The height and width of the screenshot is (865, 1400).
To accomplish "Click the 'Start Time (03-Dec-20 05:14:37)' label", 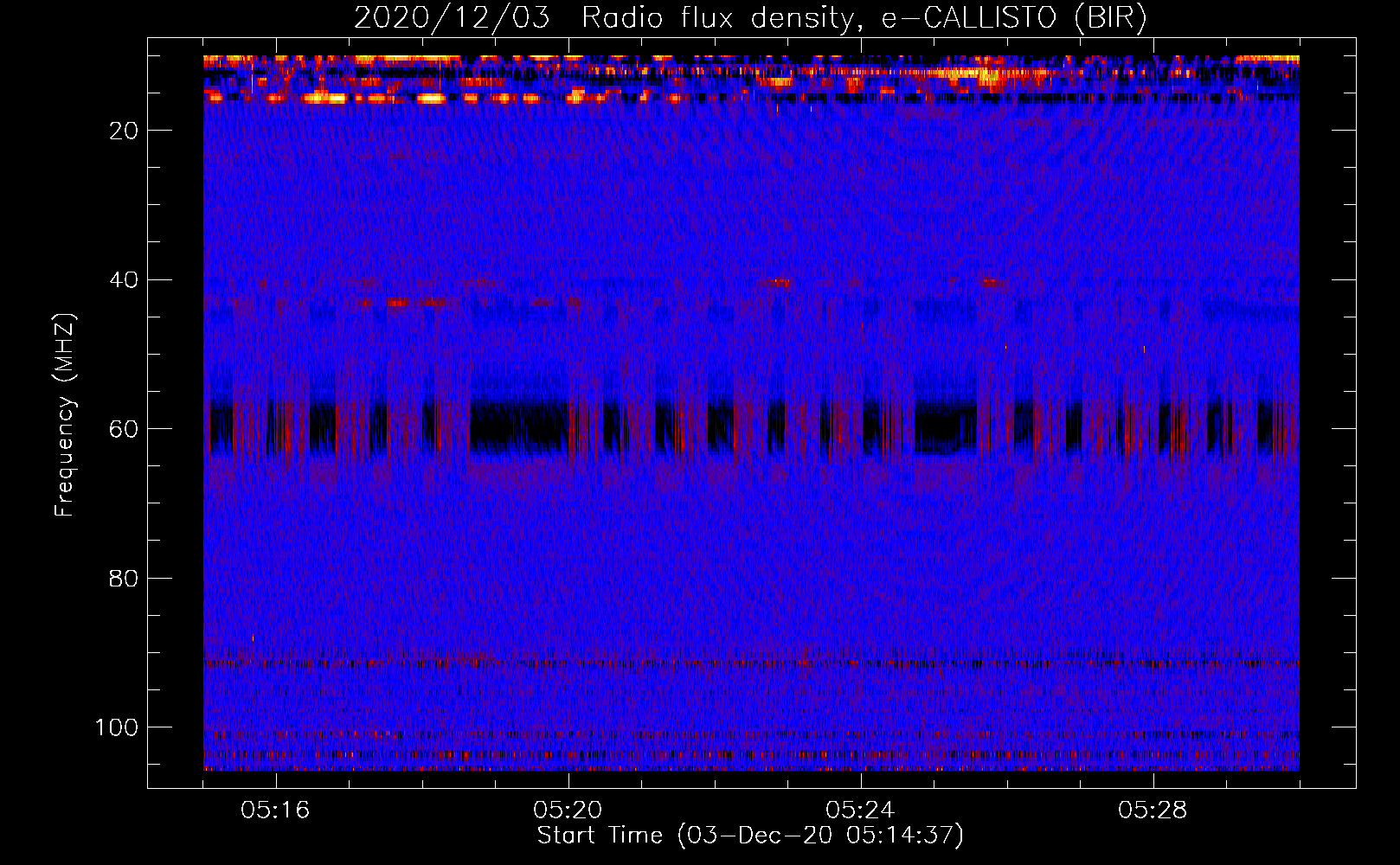I will pyautogui.click(x=750, y=836).
